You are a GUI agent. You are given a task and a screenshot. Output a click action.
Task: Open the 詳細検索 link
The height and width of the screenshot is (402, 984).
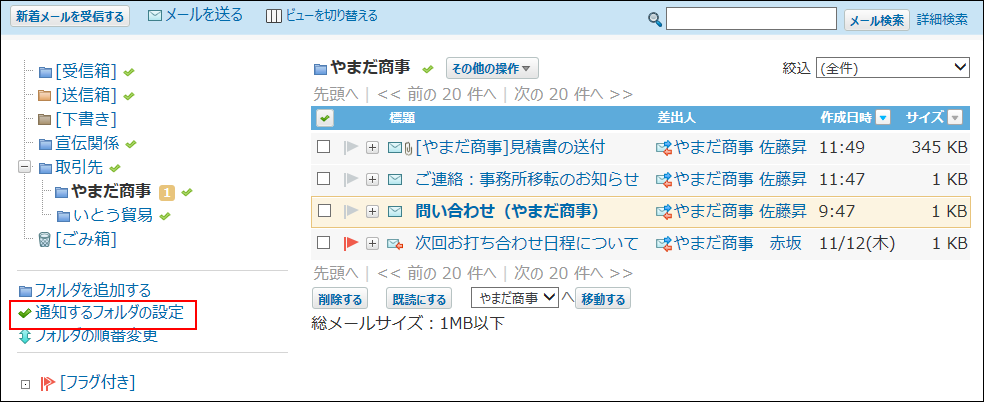(x=942, y=19)
